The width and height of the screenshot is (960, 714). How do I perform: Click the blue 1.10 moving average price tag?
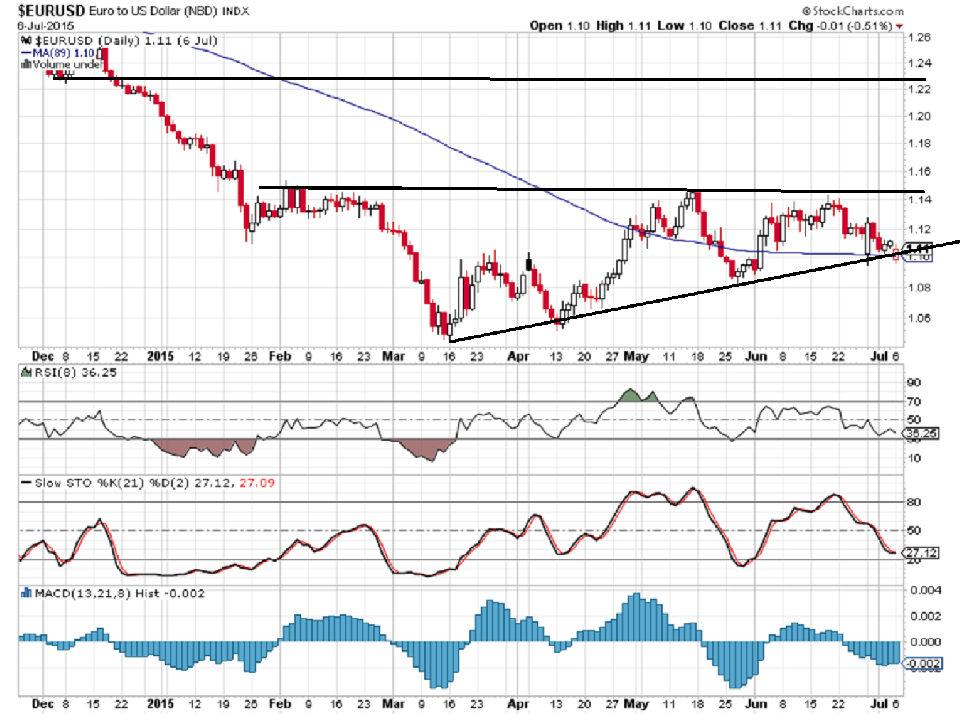coord(918,257)
